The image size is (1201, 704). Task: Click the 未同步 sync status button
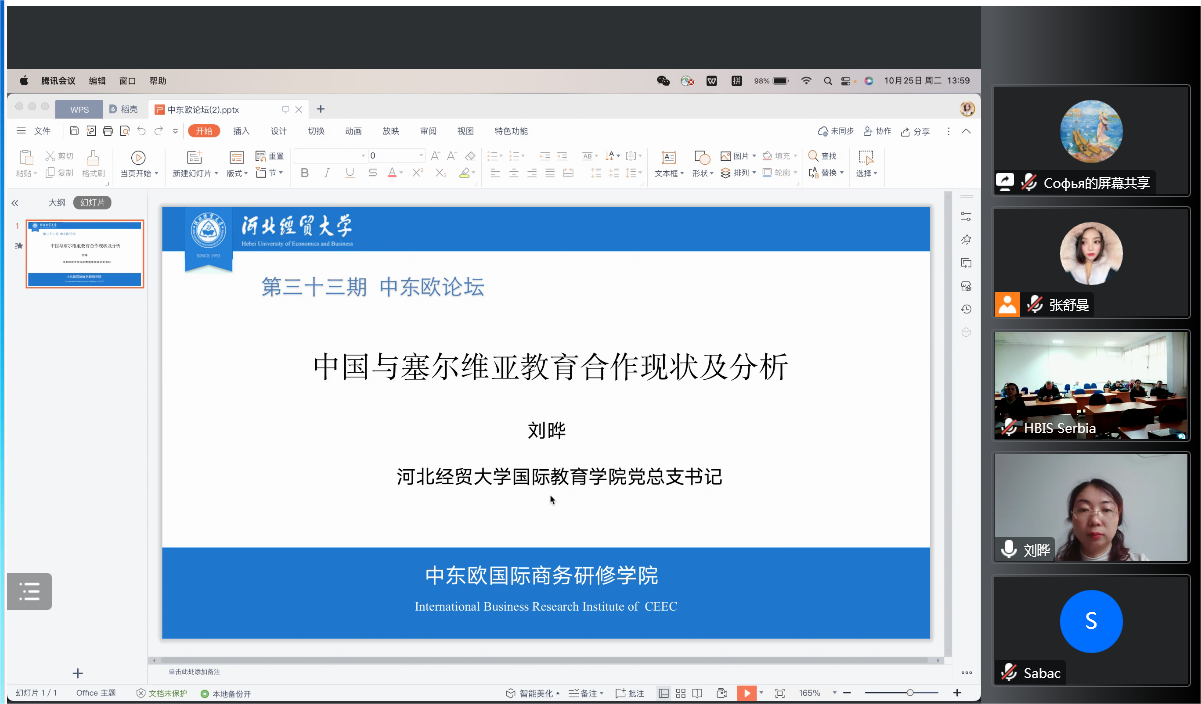[836, 131]
